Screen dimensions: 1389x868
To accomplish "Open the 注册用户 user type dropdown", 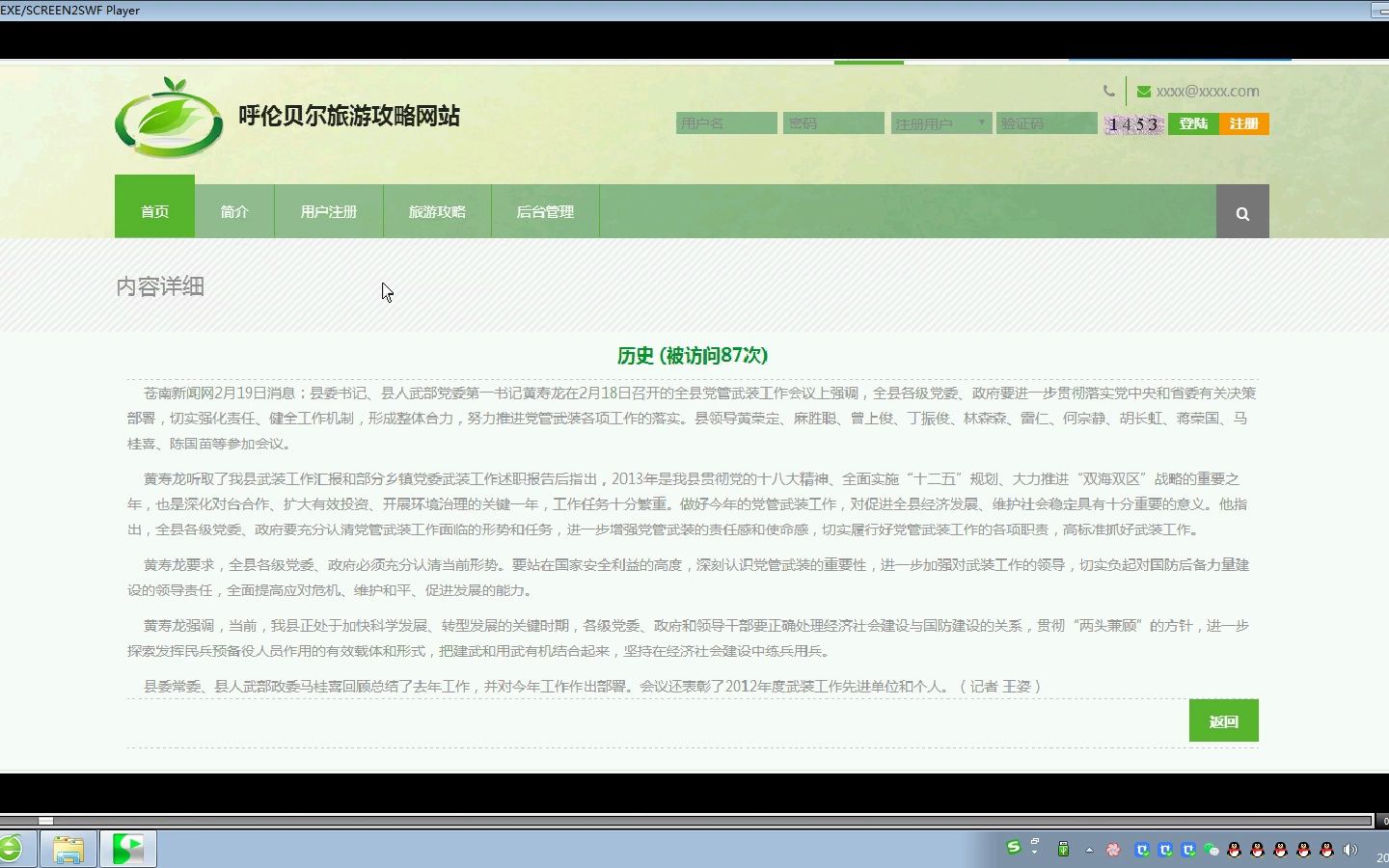I will tap(940, 123).
